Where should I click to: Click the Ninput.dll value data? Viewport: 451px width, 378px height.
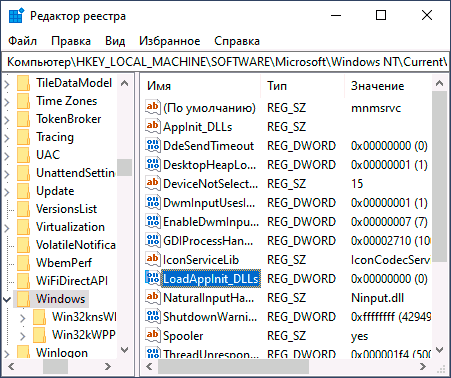coord(377,298)
